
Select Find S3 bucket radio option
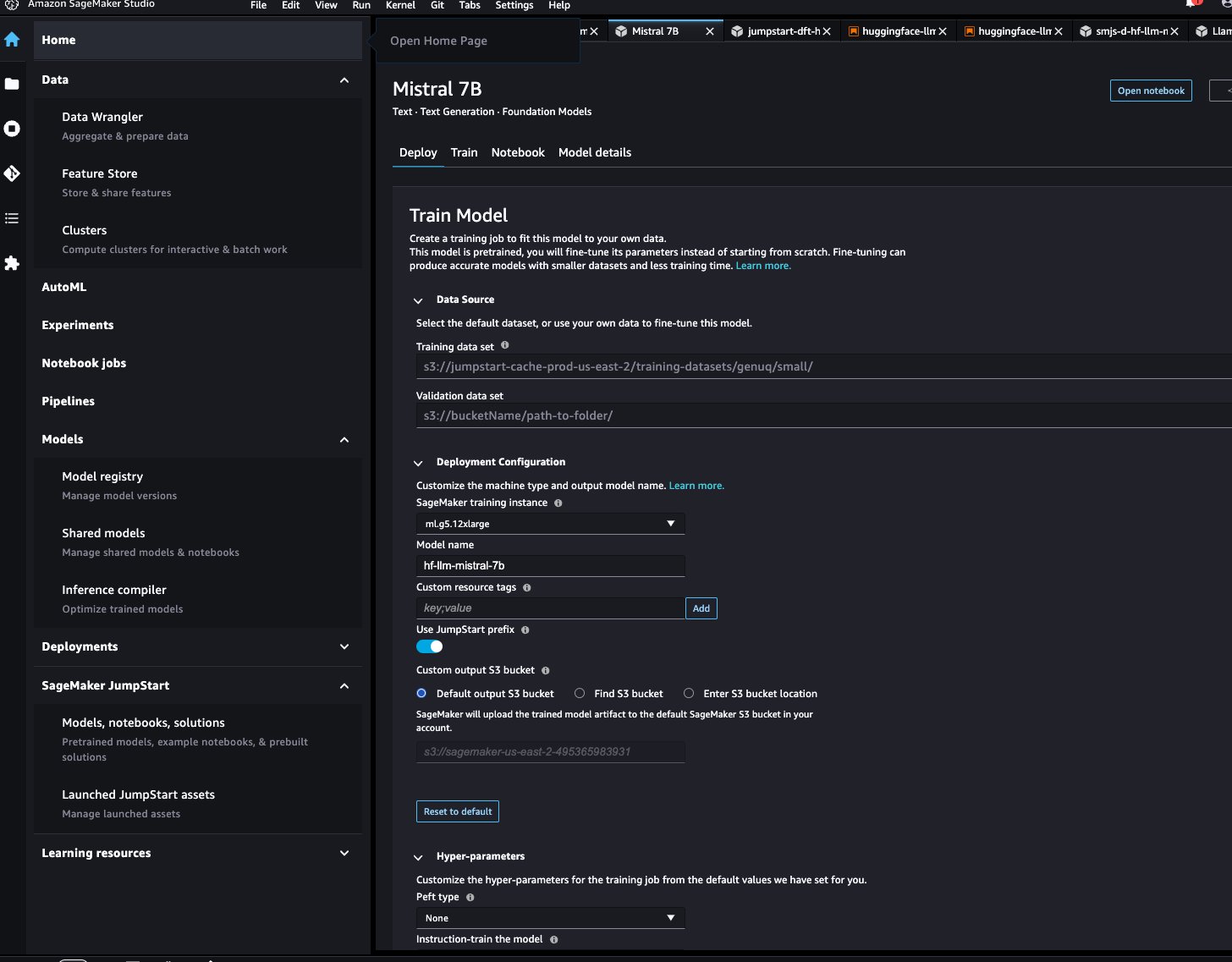pyautogui.click(x=580, y=693)
